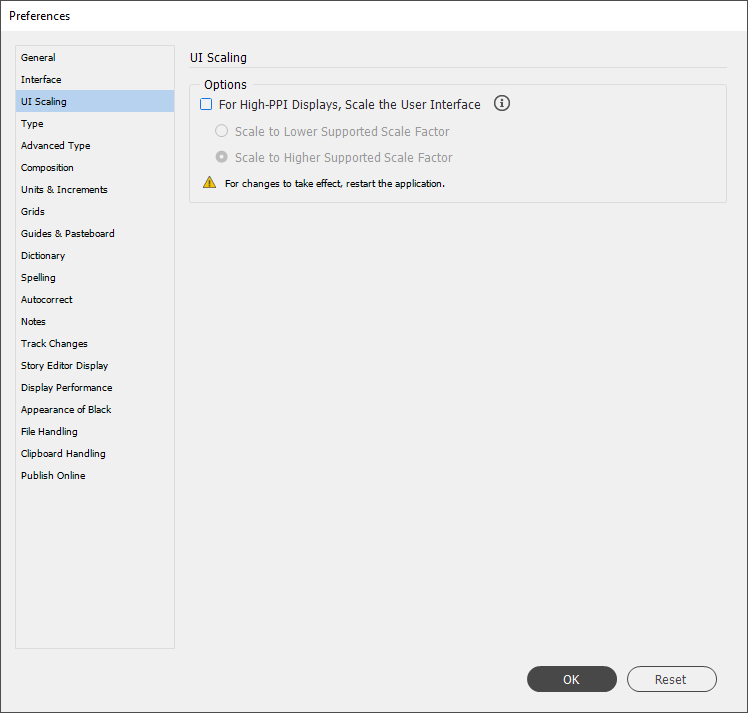Open the Type preferences category
This screenshot has height=713, width=748.
tap(95, 123)
